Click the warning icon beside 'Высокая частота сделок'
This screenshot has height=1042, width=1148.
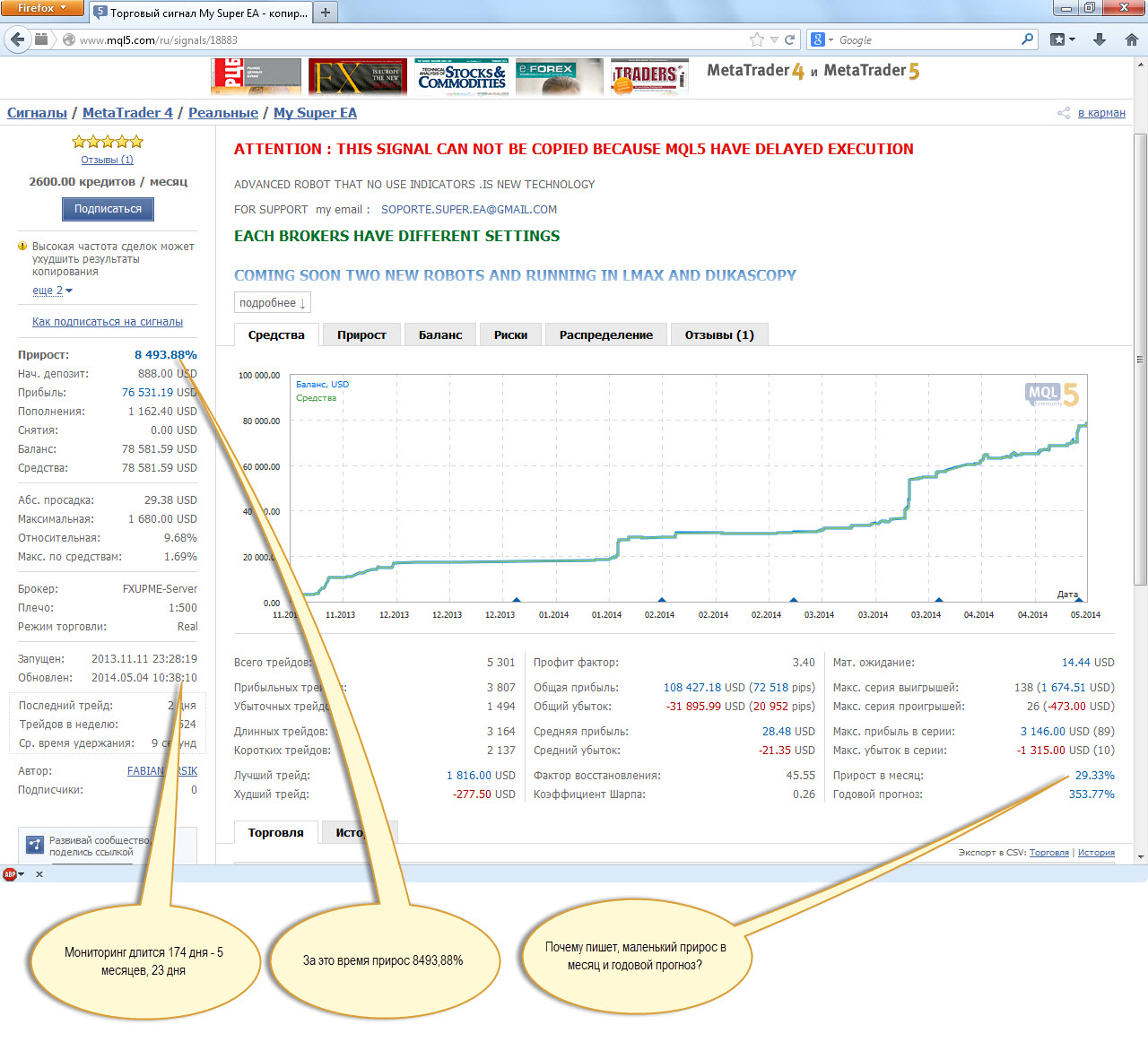(22, 246)
